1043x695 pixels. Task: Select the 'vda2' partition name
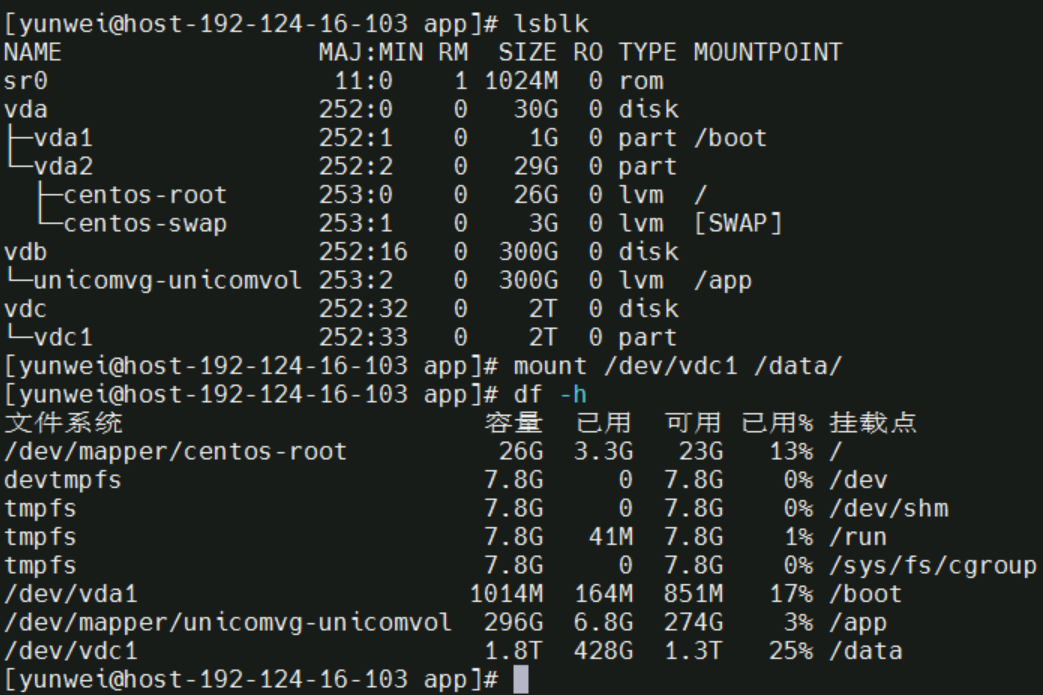click(63, 166)
